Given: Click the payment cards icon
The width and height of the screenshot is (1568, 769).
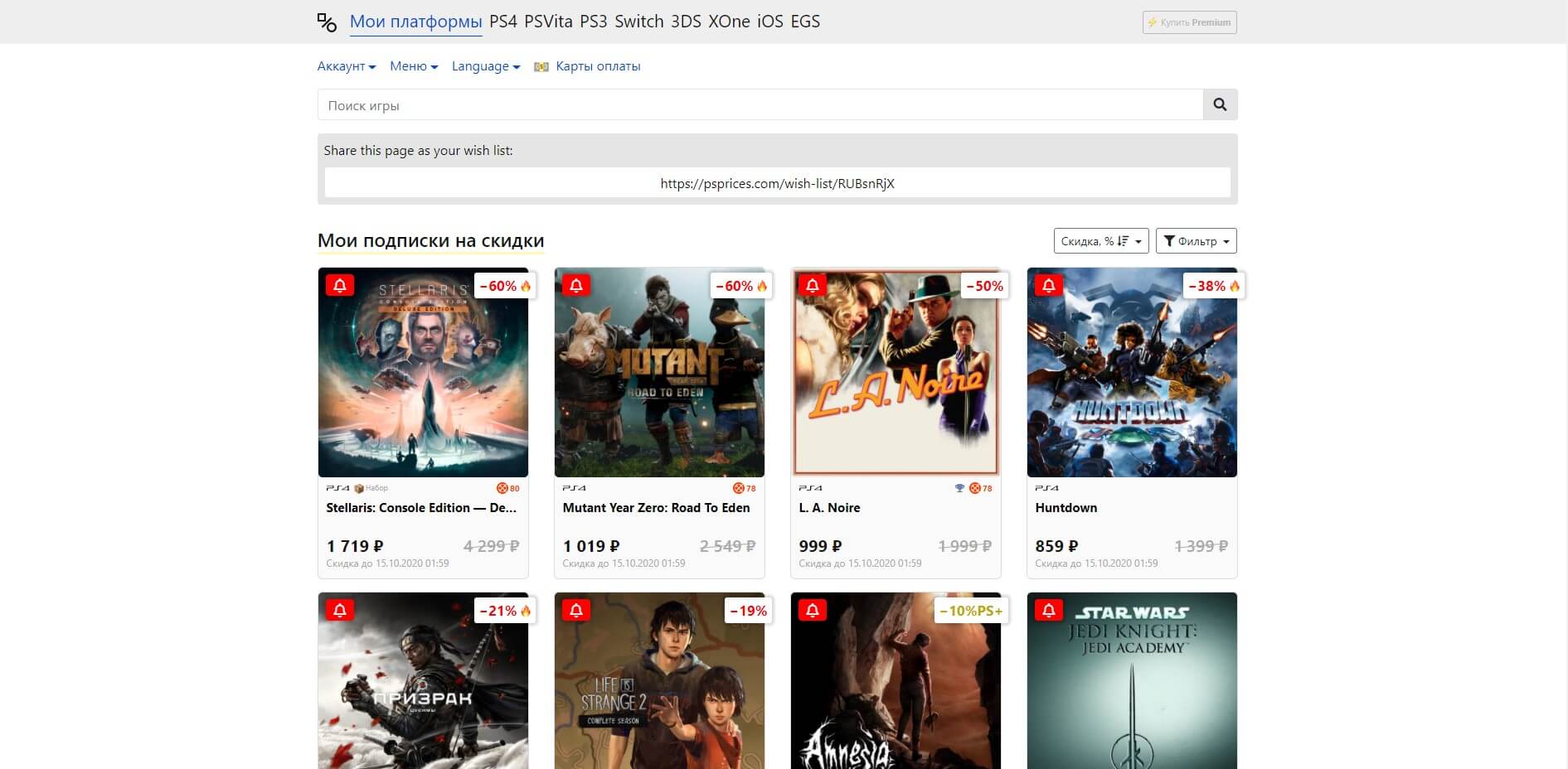Looking at the screenshot, I should 541,66.
